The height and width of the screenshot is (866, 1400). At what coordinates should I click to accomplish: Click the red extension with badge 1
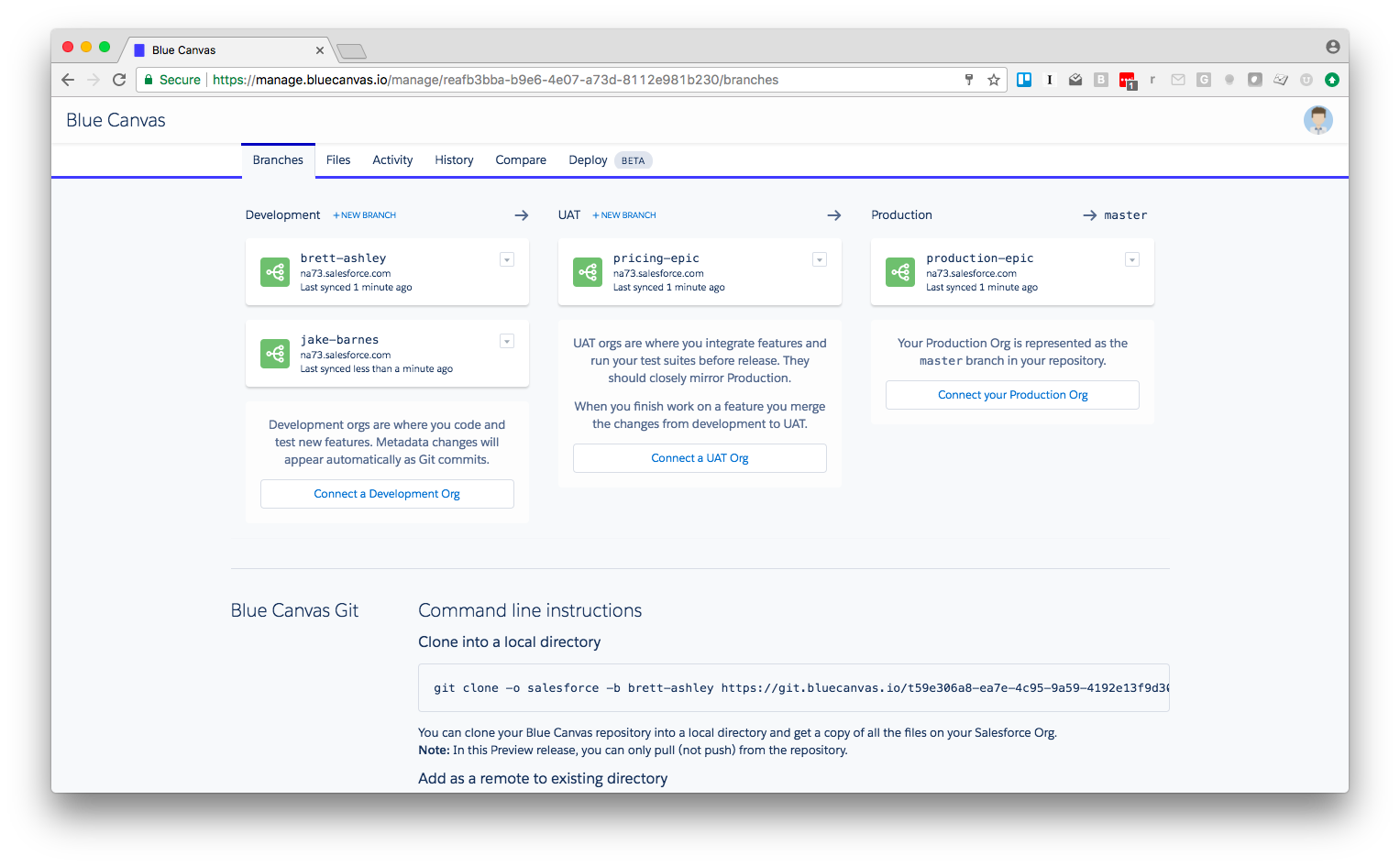1128,81
